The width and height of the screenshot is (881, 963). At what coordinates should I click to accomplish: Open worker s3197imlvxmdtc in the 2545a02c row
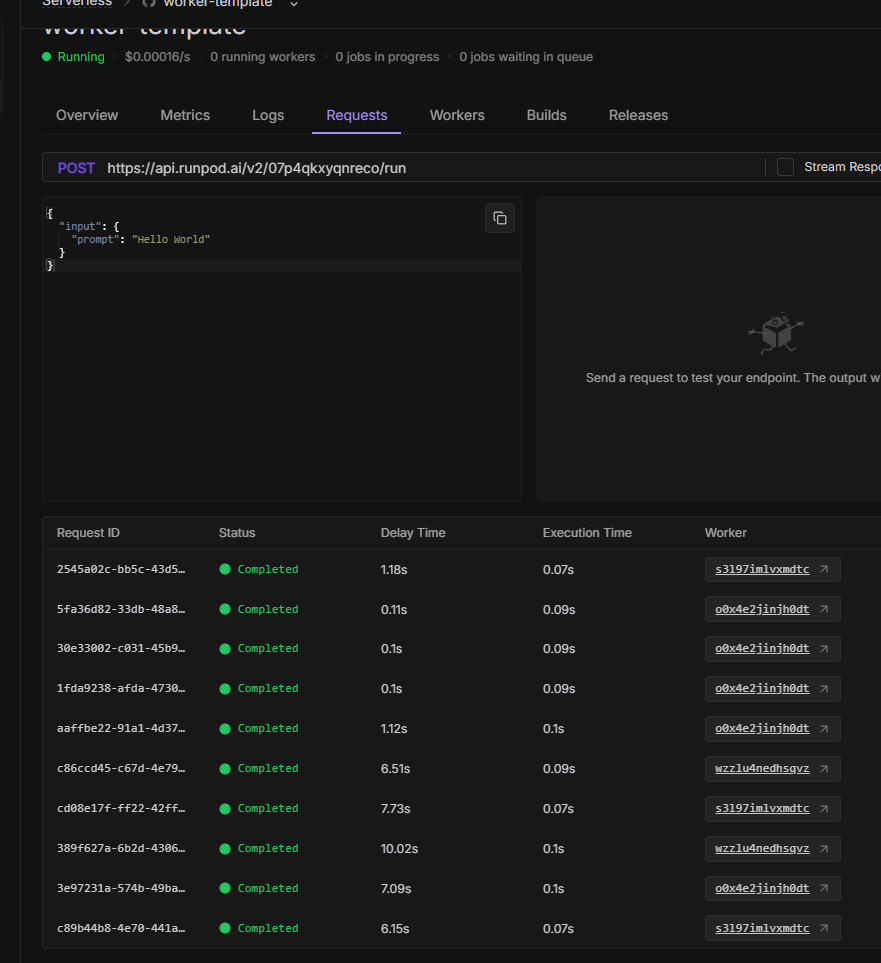[x=772, y=569]
